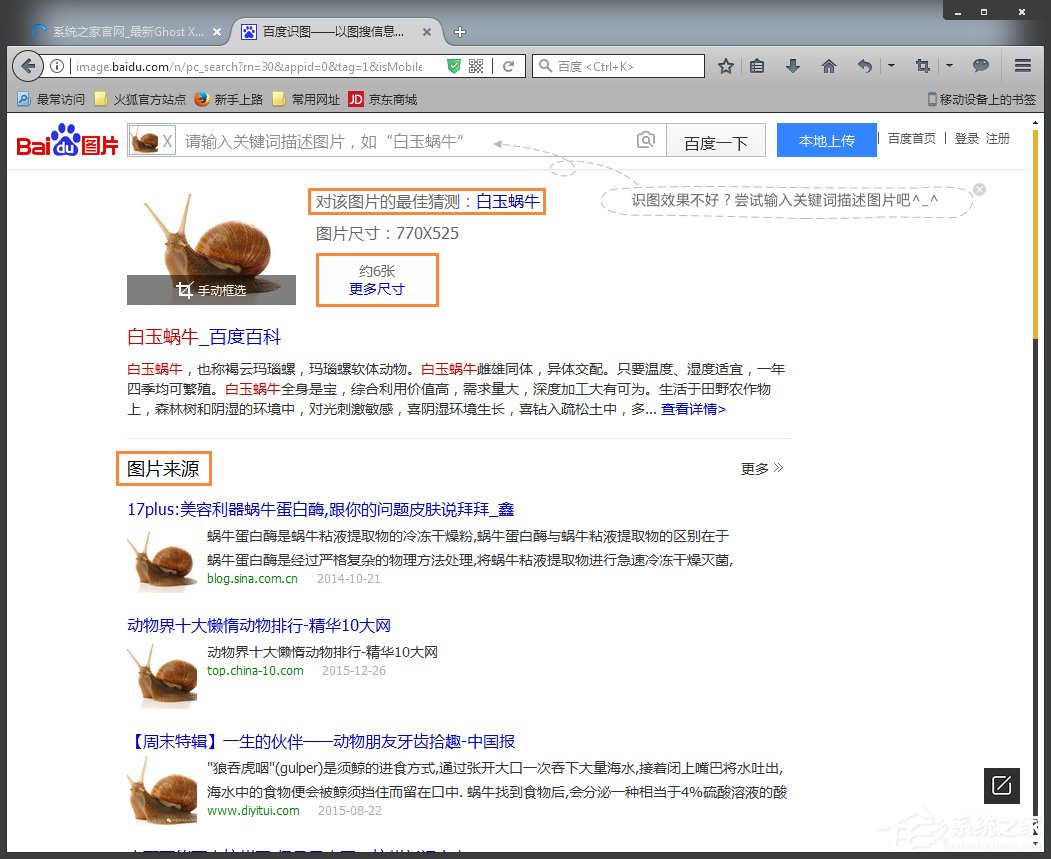
Task: Click the mobile device bookmarks phone icon
Action: pyautogui.click(x=930, y=99)
